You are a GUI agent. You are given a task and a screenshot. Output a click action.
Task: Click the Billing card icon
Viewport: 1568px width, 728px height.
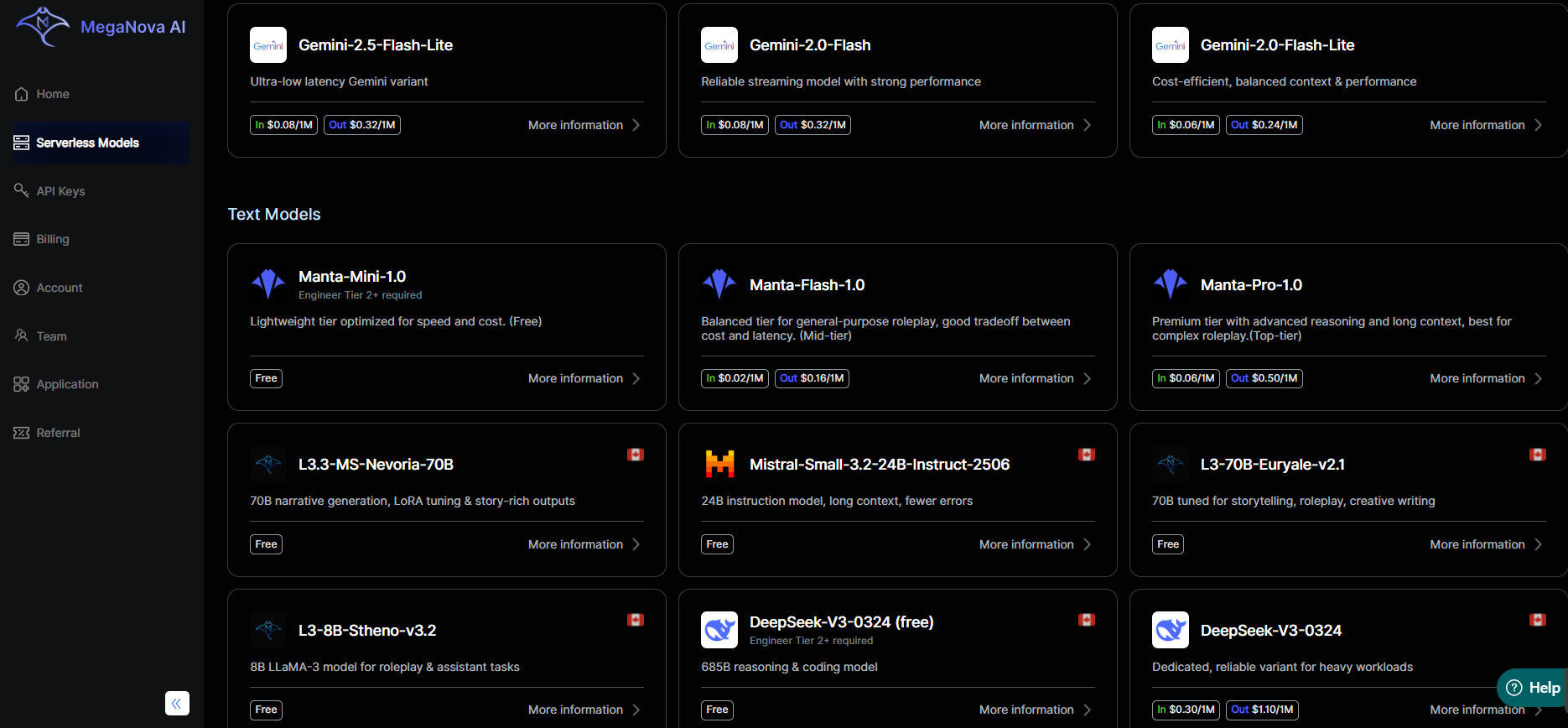22,239
